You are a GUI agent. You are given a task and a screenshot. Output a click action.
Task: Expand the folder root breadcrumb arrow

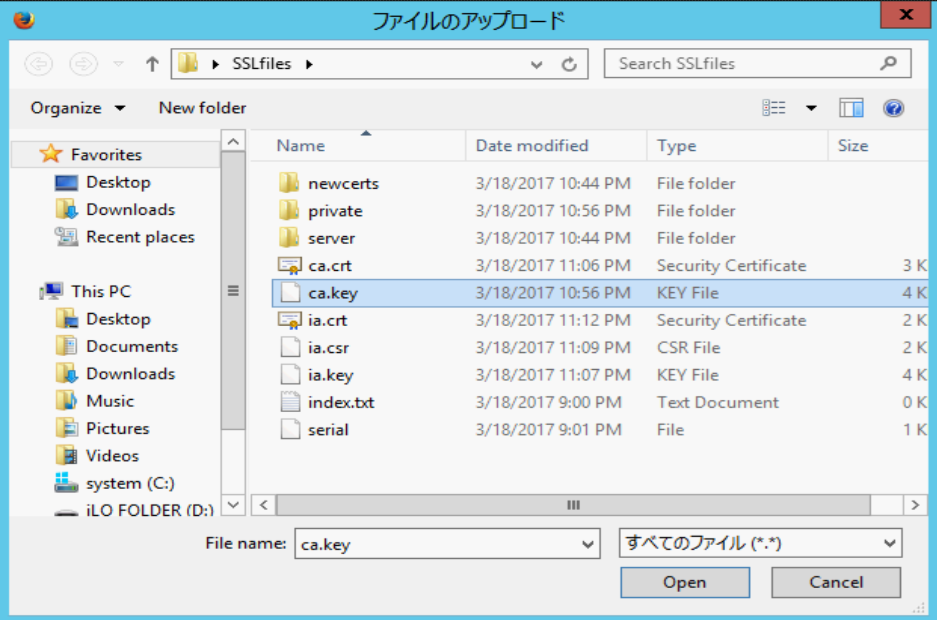click(x=216, y=64)
